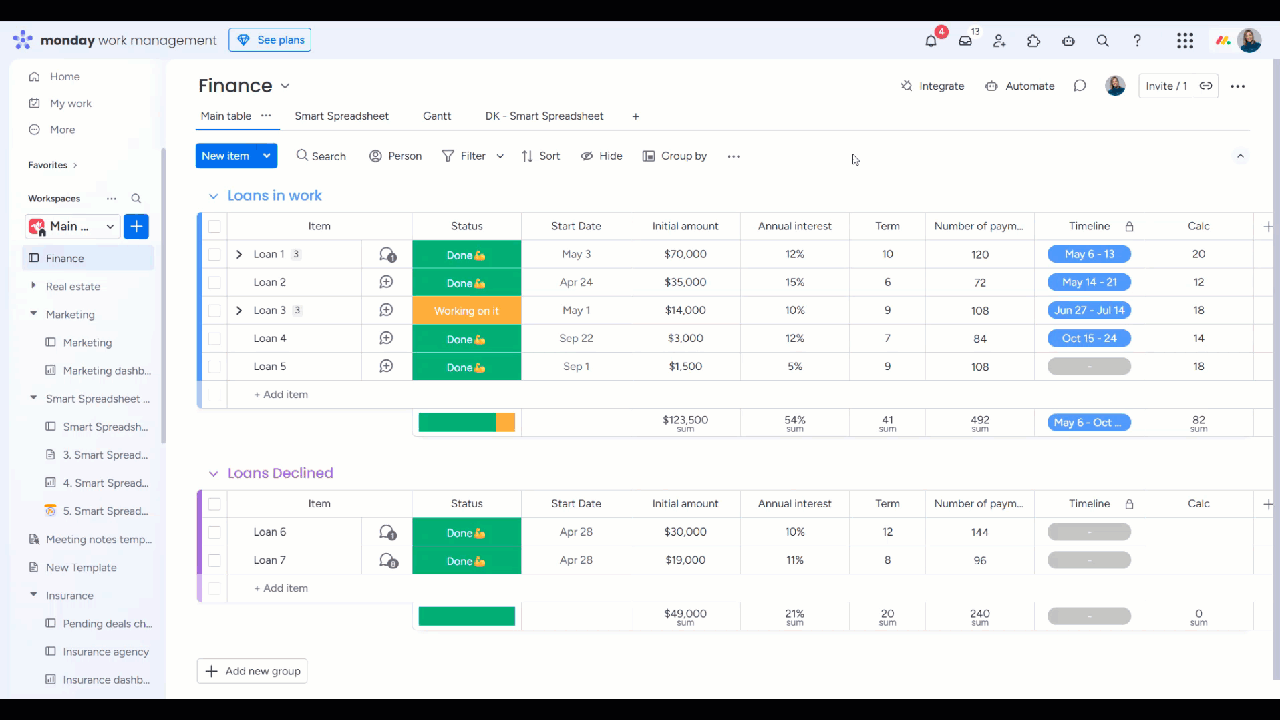
Task: Open the notifications bell icon
Action: pos(931,41)
